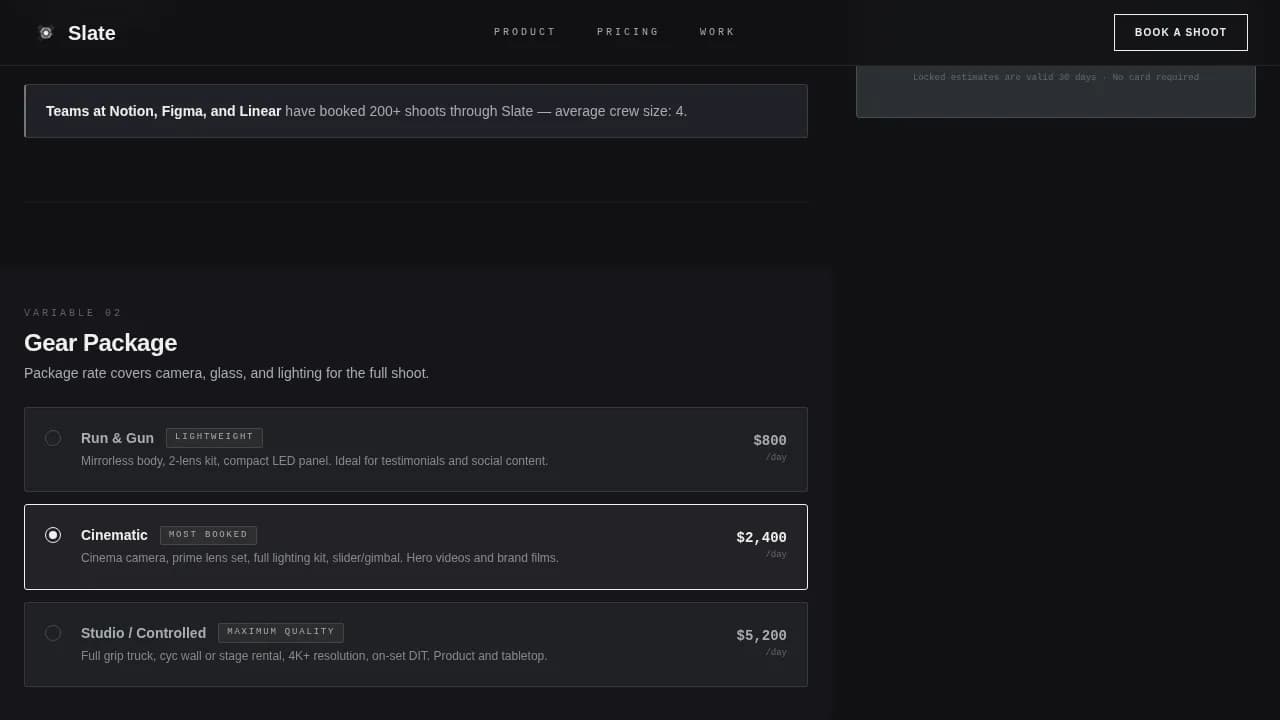Screen dimensions: 1280x720
Task: Click the locked estimates validity note
Action: coord(1055,77)
